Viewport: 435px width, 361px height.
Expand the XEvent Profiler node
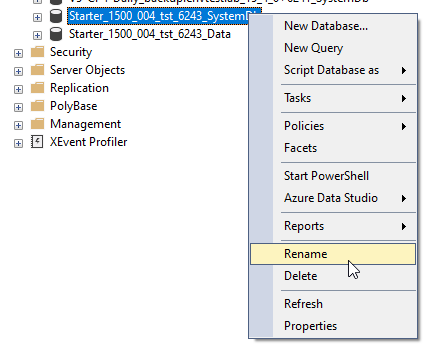18,143
